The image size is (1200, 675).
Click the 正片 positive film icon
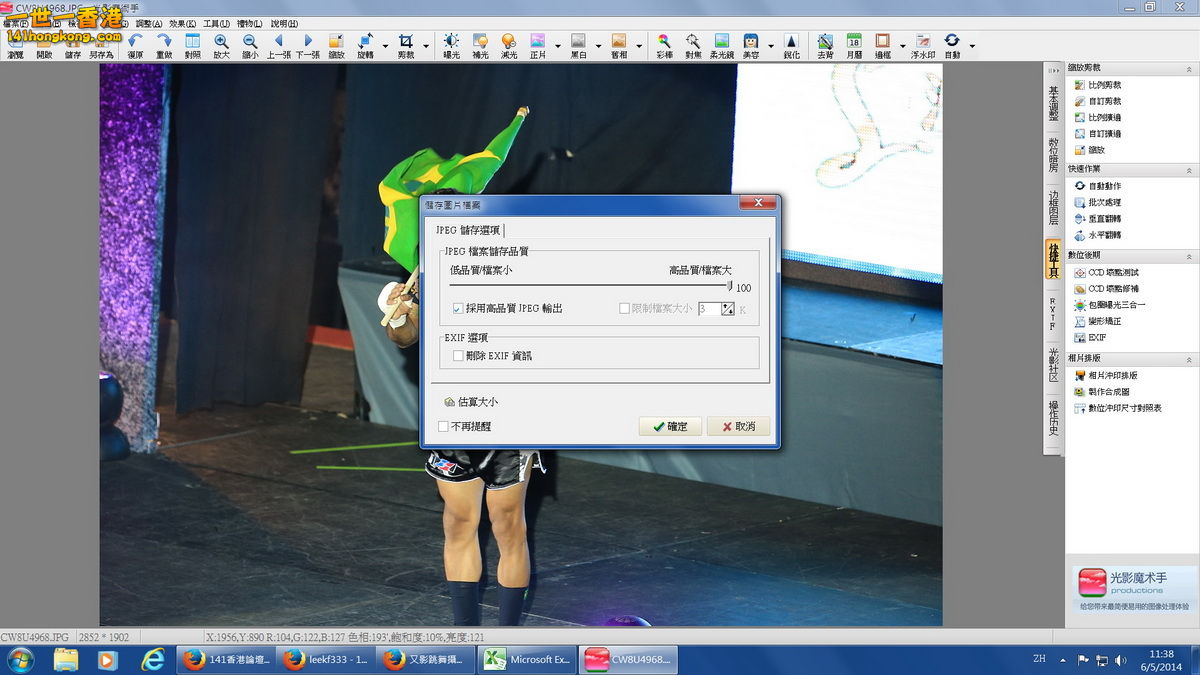click(x=538, y=45)
